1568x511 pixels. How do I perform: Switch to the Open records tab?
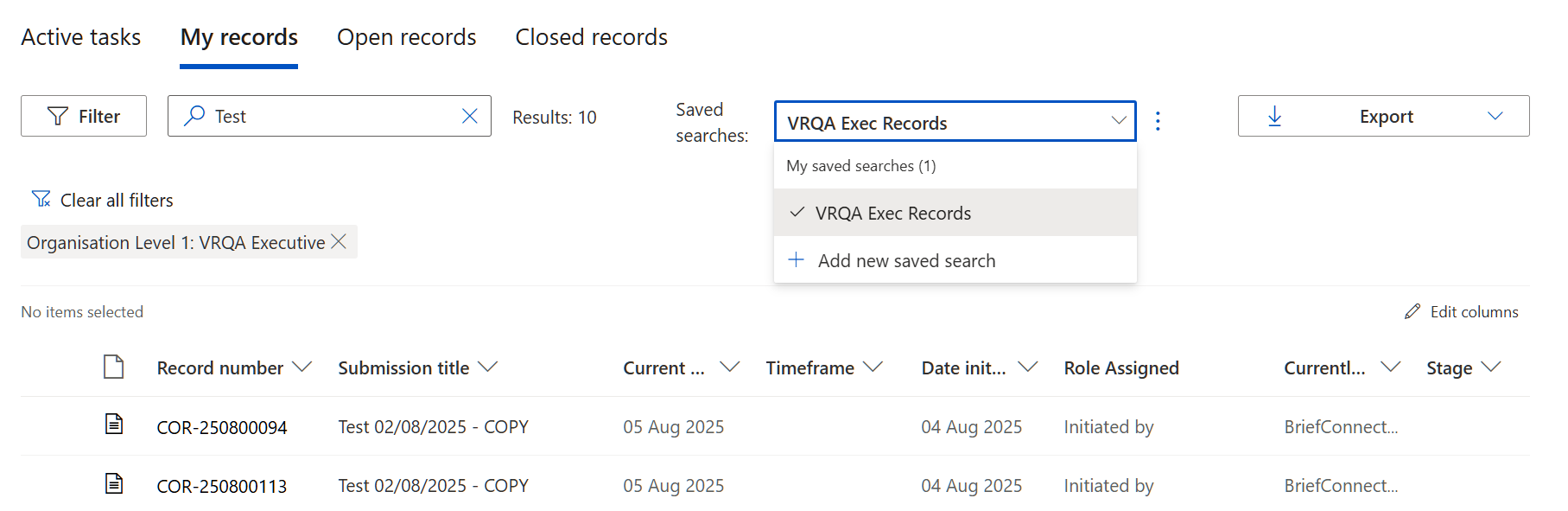pos(406,37)
